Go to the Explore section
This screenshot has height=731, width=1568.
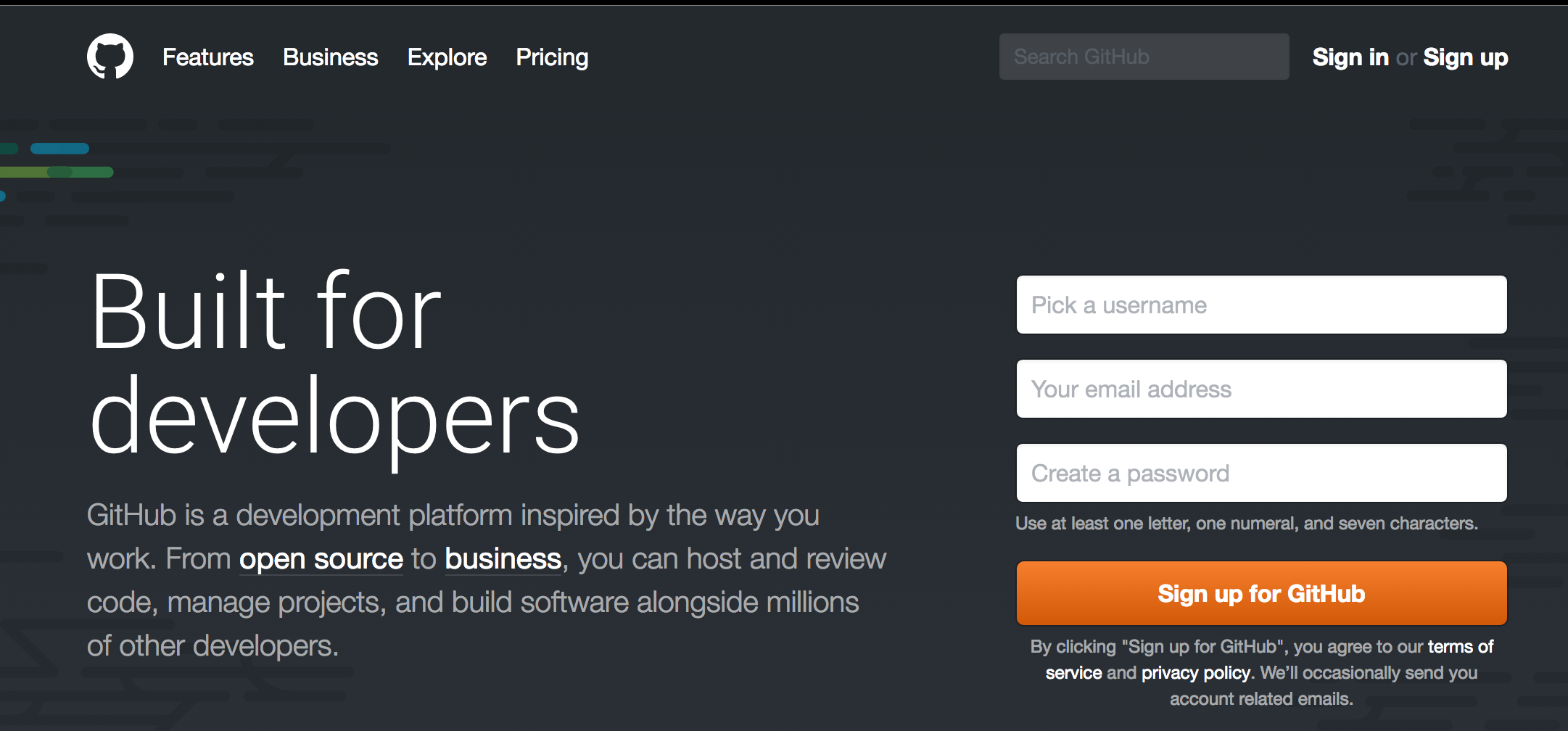447,57
